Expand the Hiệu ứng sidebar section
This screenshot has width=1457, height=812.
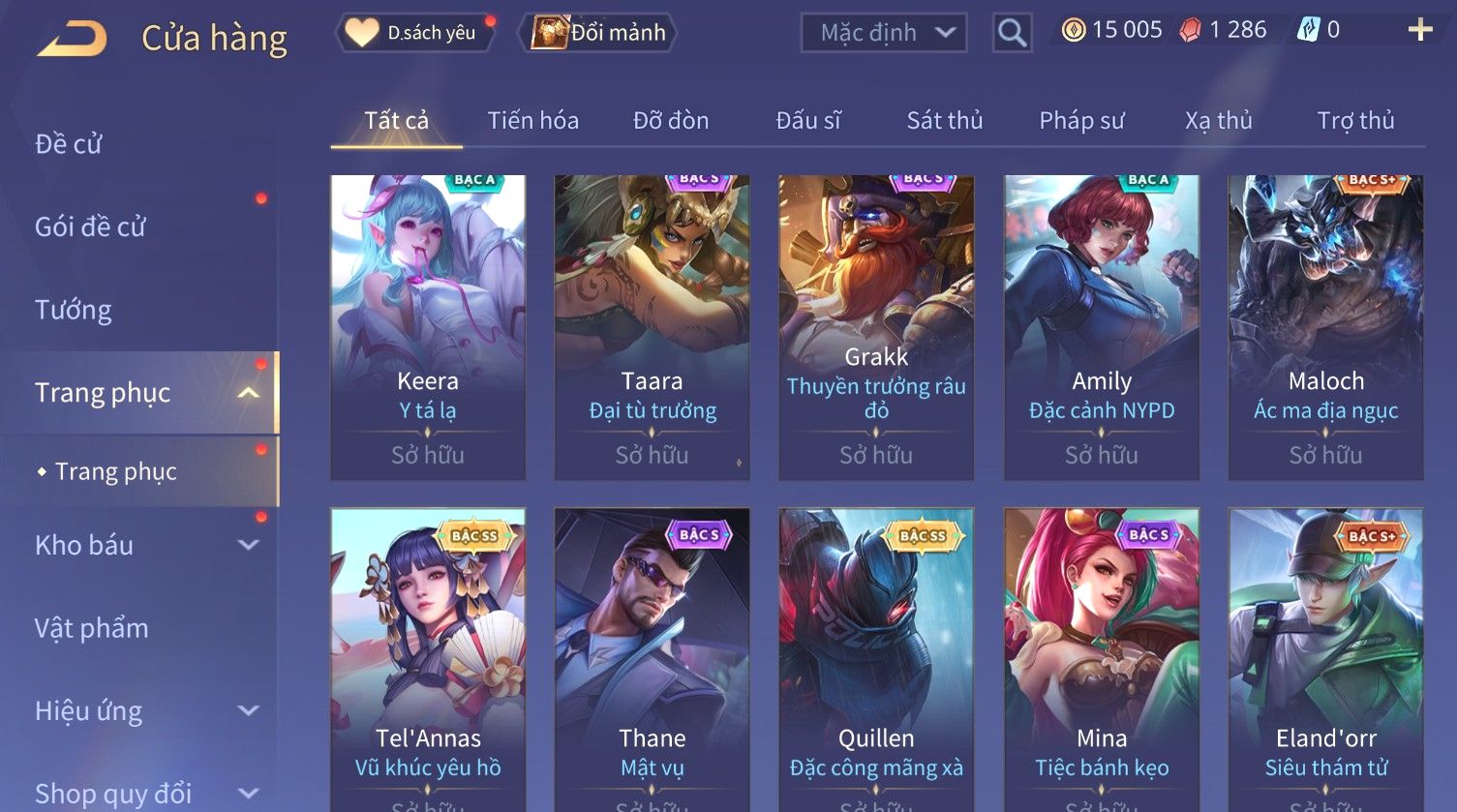coord(249,710)
